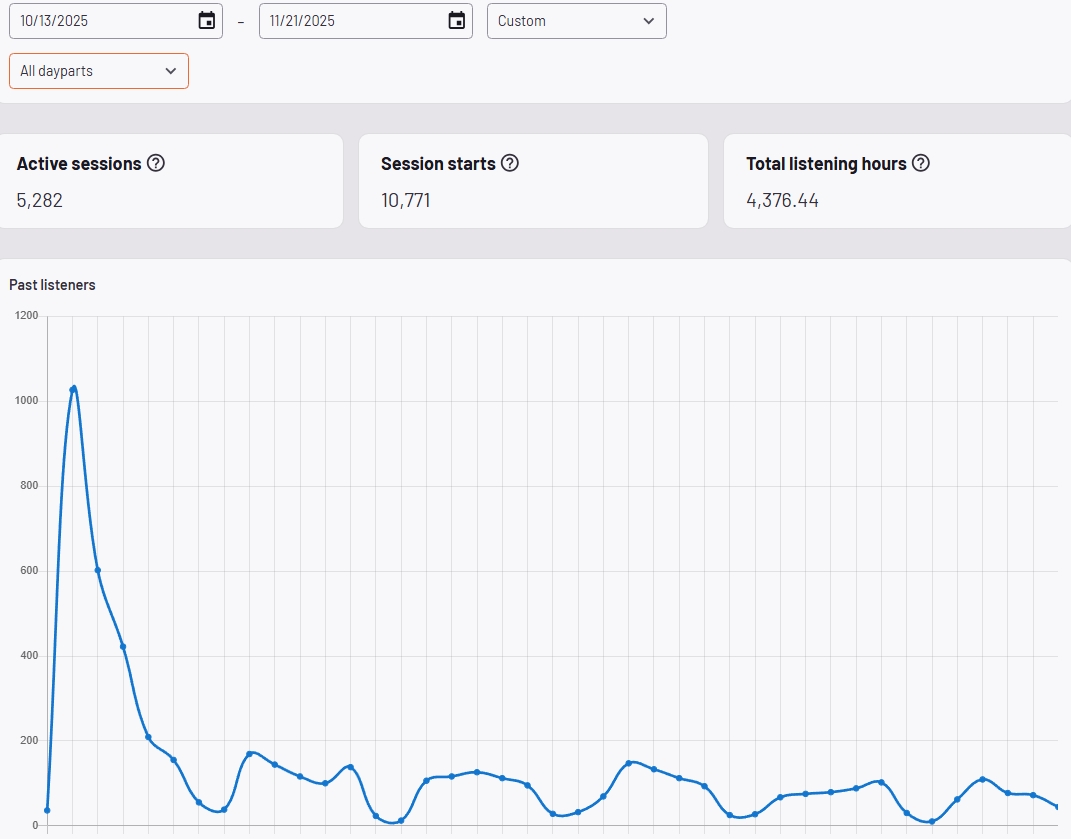Open the Custom date range dropdown

[576, 20]
